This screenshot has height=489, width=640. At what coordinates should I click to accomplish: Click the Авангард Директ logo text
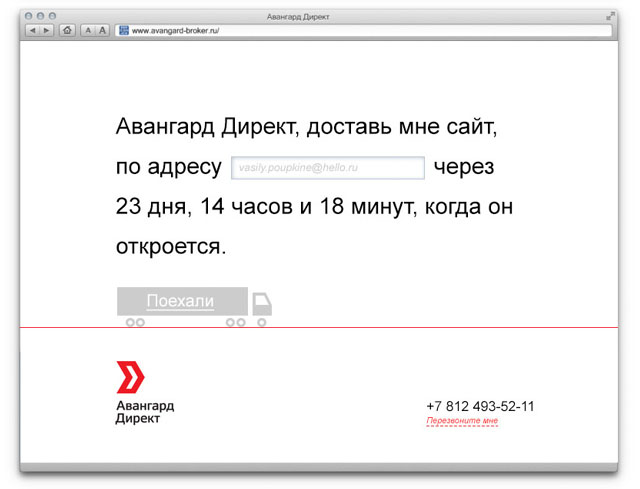coord(145,412)
